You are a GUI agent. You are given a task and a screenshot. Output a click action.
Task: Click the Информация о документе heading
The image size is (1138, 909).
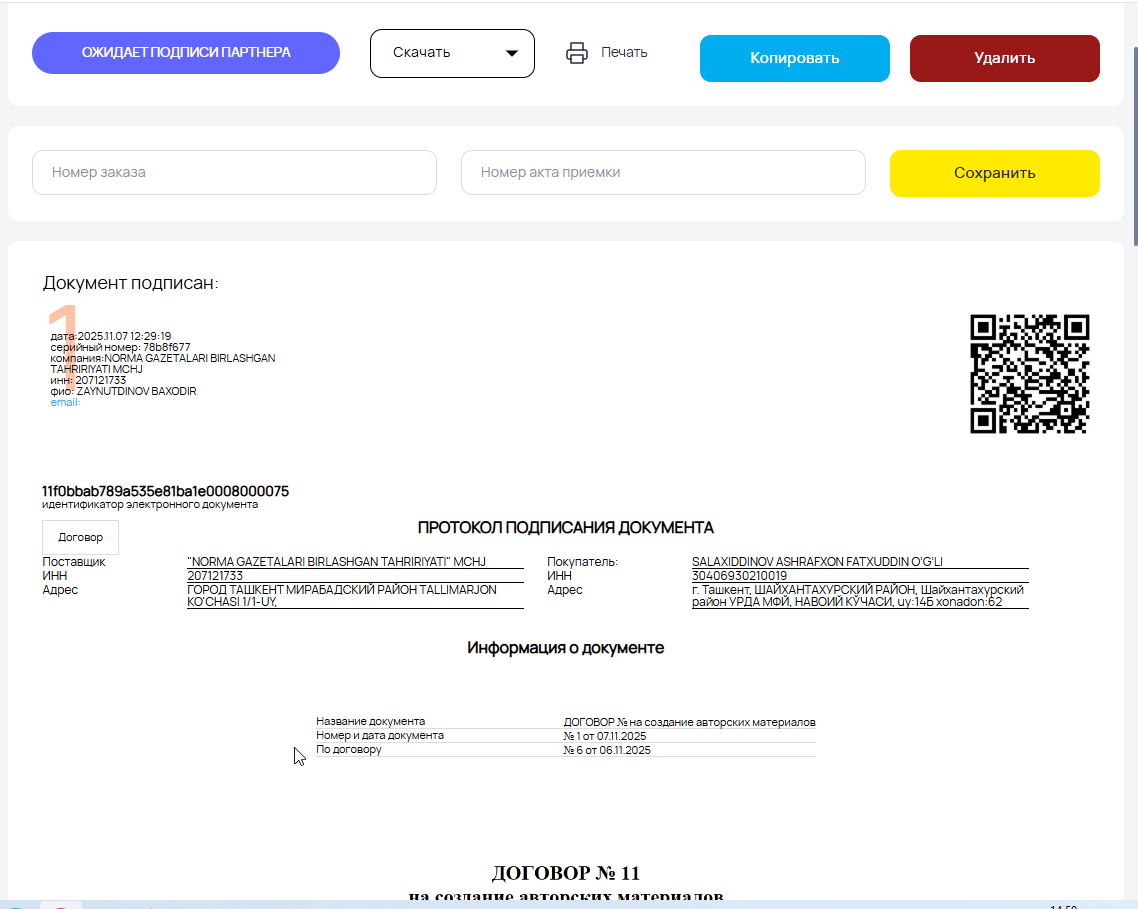point(565,648)
